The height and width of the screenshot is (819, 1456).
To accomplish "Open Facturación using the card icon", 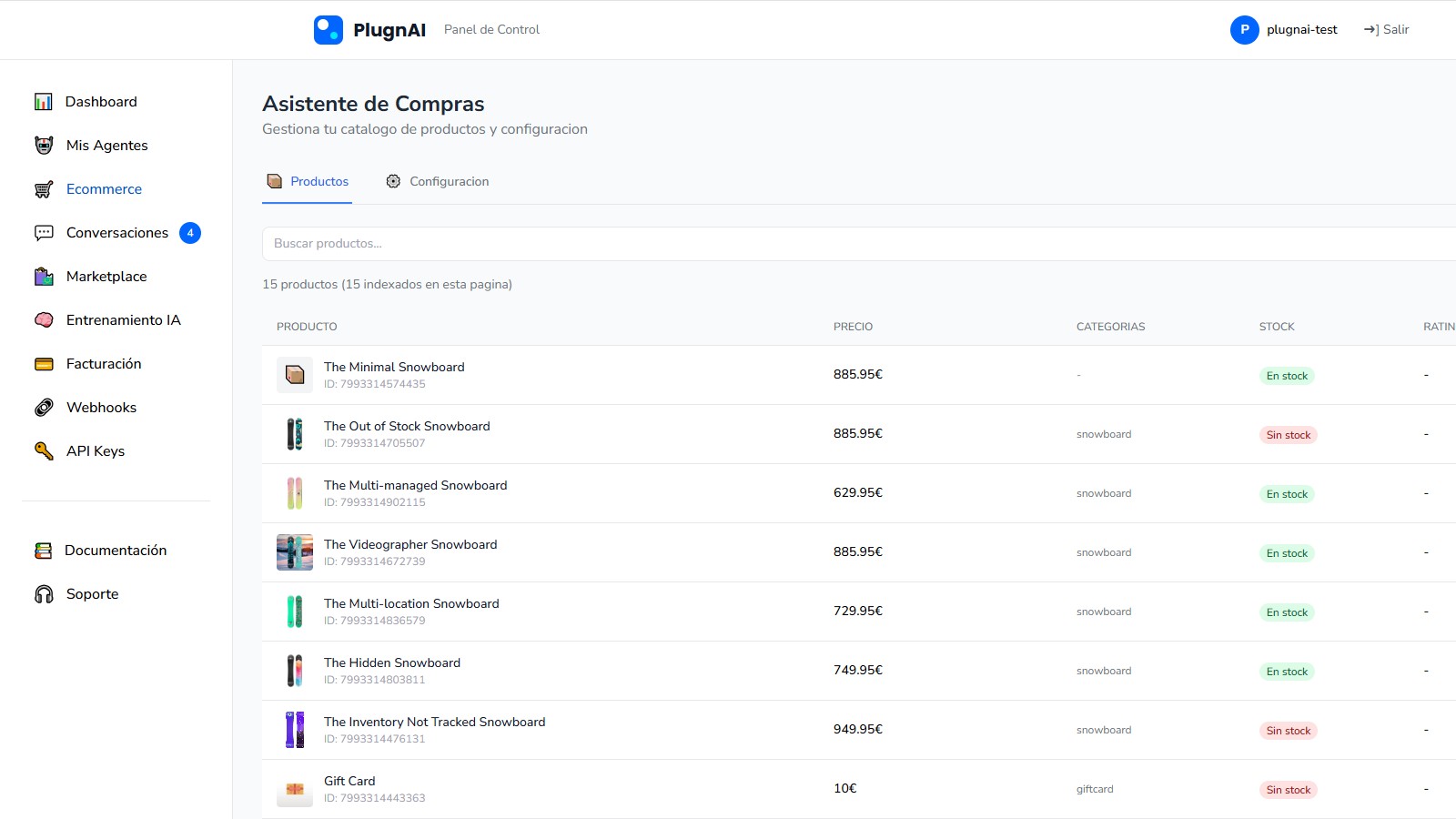I will [42, 363].
